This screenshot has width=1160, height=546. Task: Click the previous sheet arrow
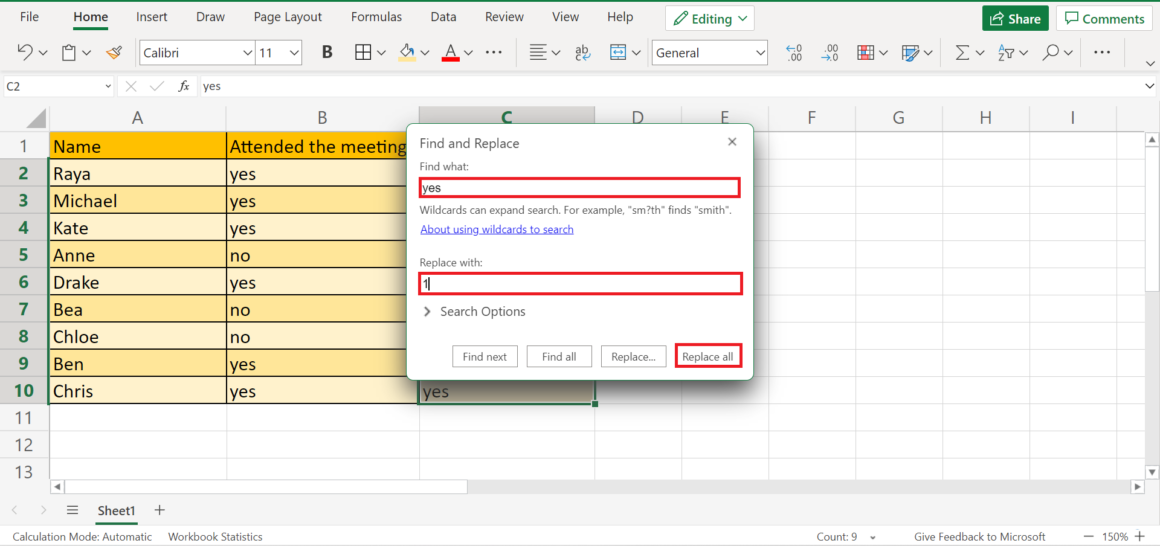tap(16, 510)
